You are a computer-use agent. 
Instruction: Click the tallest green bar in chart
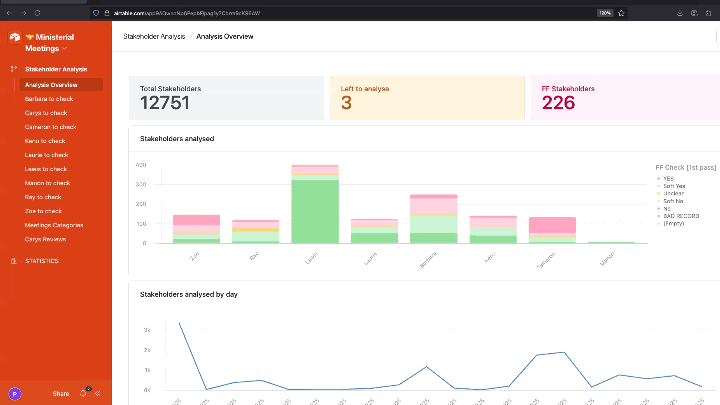[x=315, y=212]
